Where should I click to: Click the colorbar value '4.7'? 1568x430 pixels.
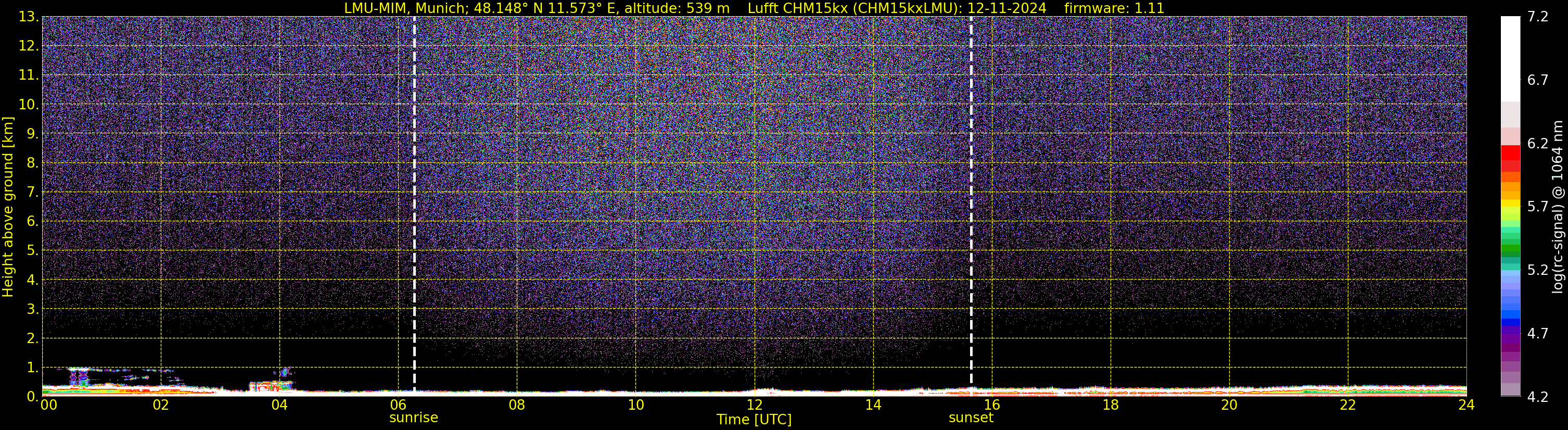pyautogui.click(x=1538, y=333)
